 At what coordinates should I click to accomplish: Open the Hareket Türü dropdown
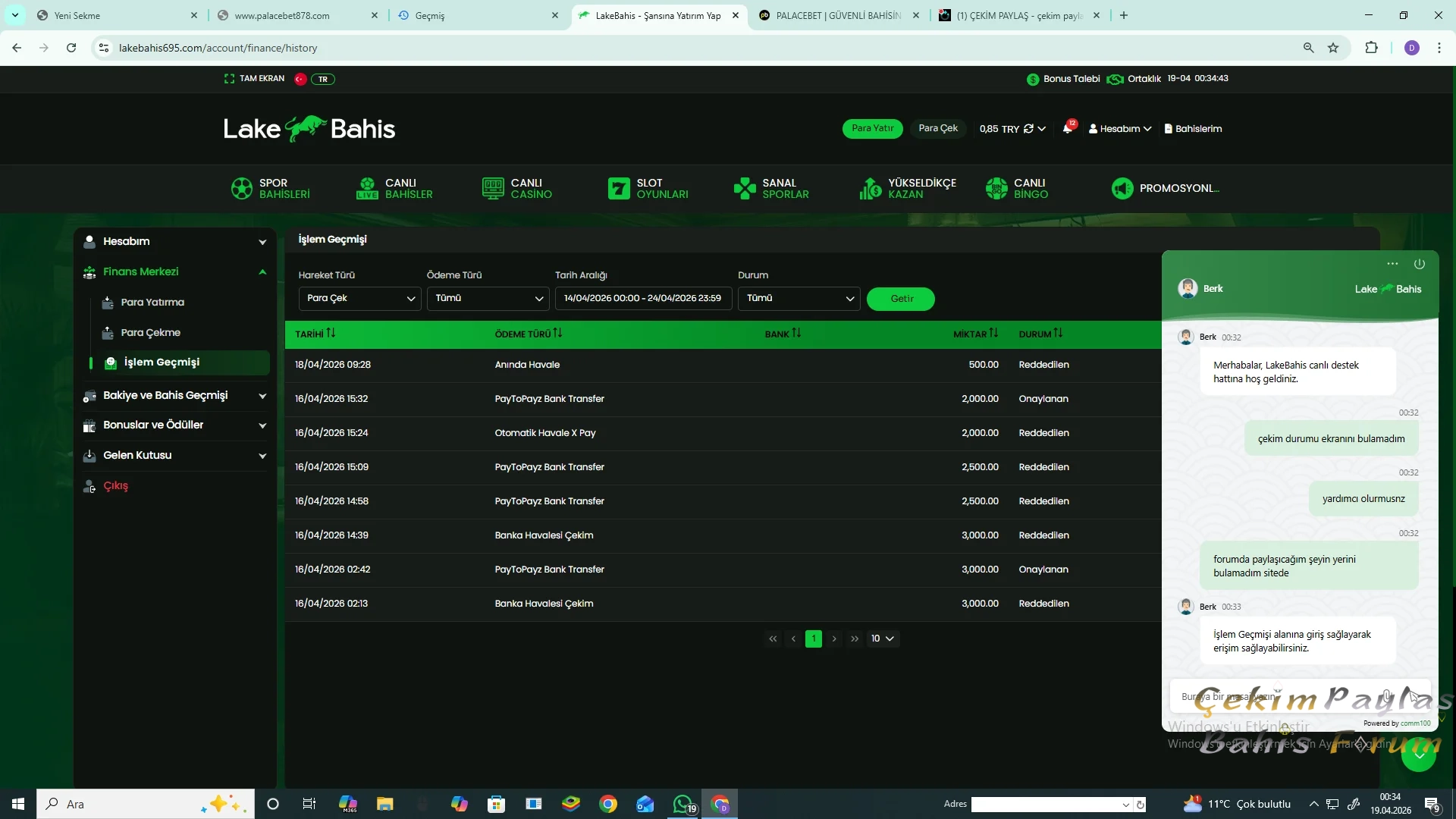359,299
